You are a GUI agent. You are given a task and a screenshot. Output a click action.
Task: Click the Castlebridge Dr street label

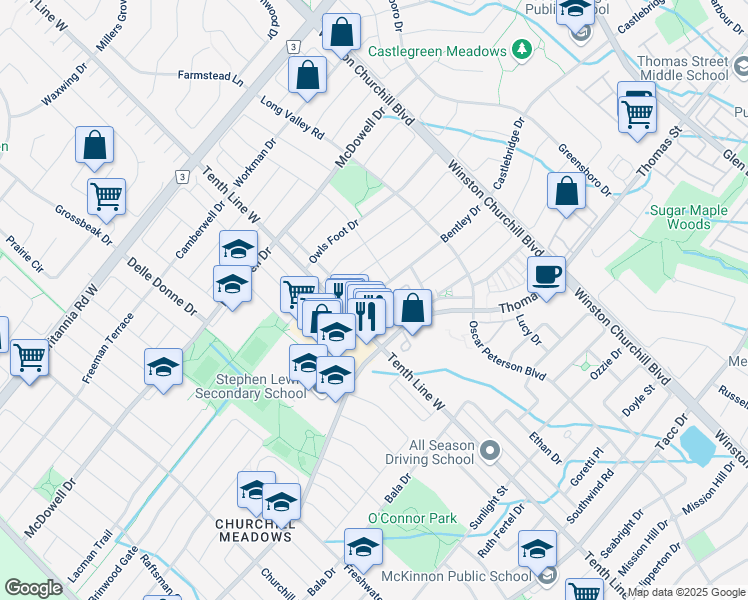click(x=509, y=154)
